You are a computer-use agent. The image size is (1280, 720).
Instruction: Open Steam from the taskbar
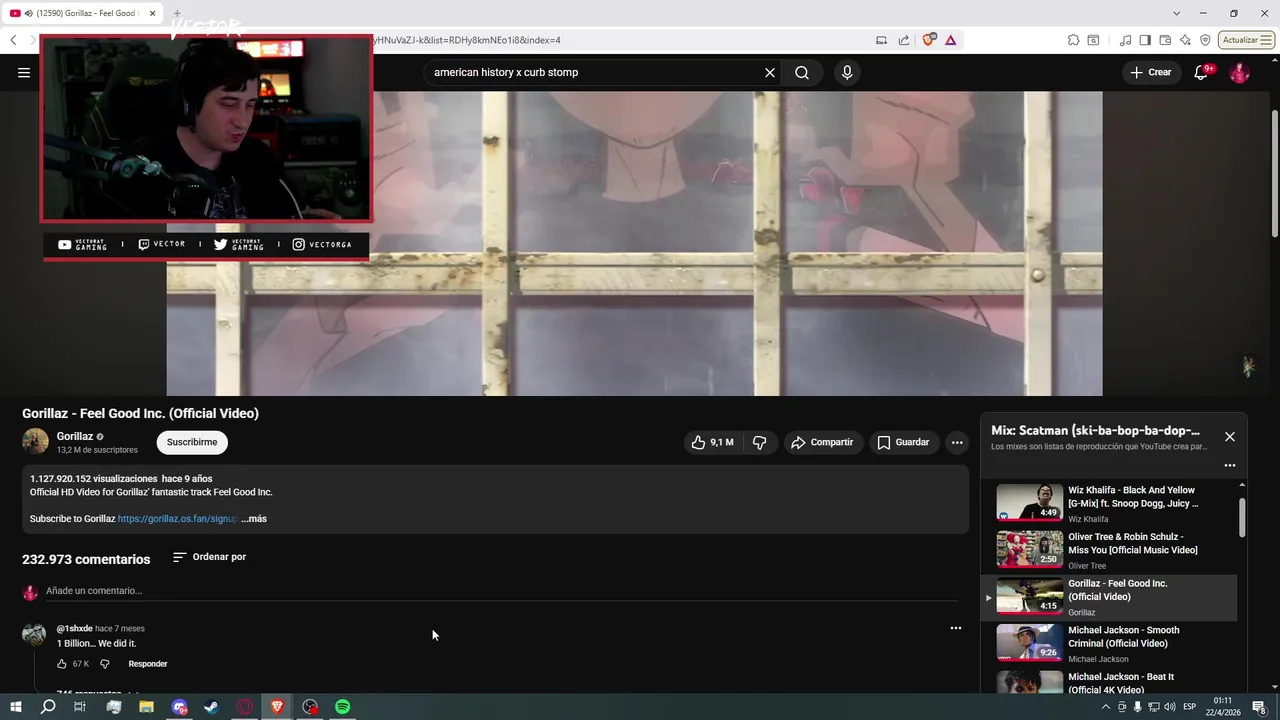(x=212, y=706)
